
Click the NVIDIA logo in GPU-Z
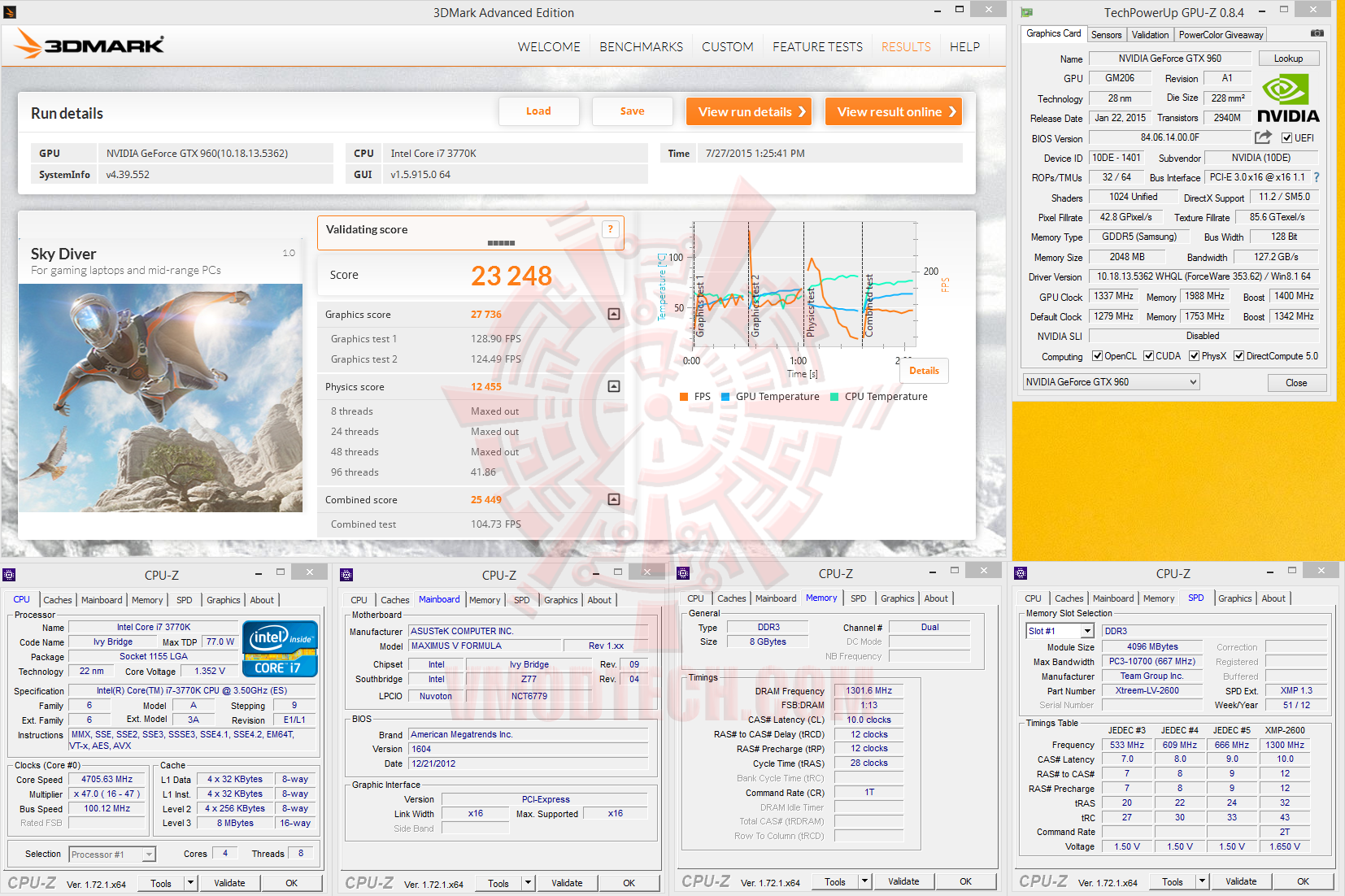coord(1288,98)
